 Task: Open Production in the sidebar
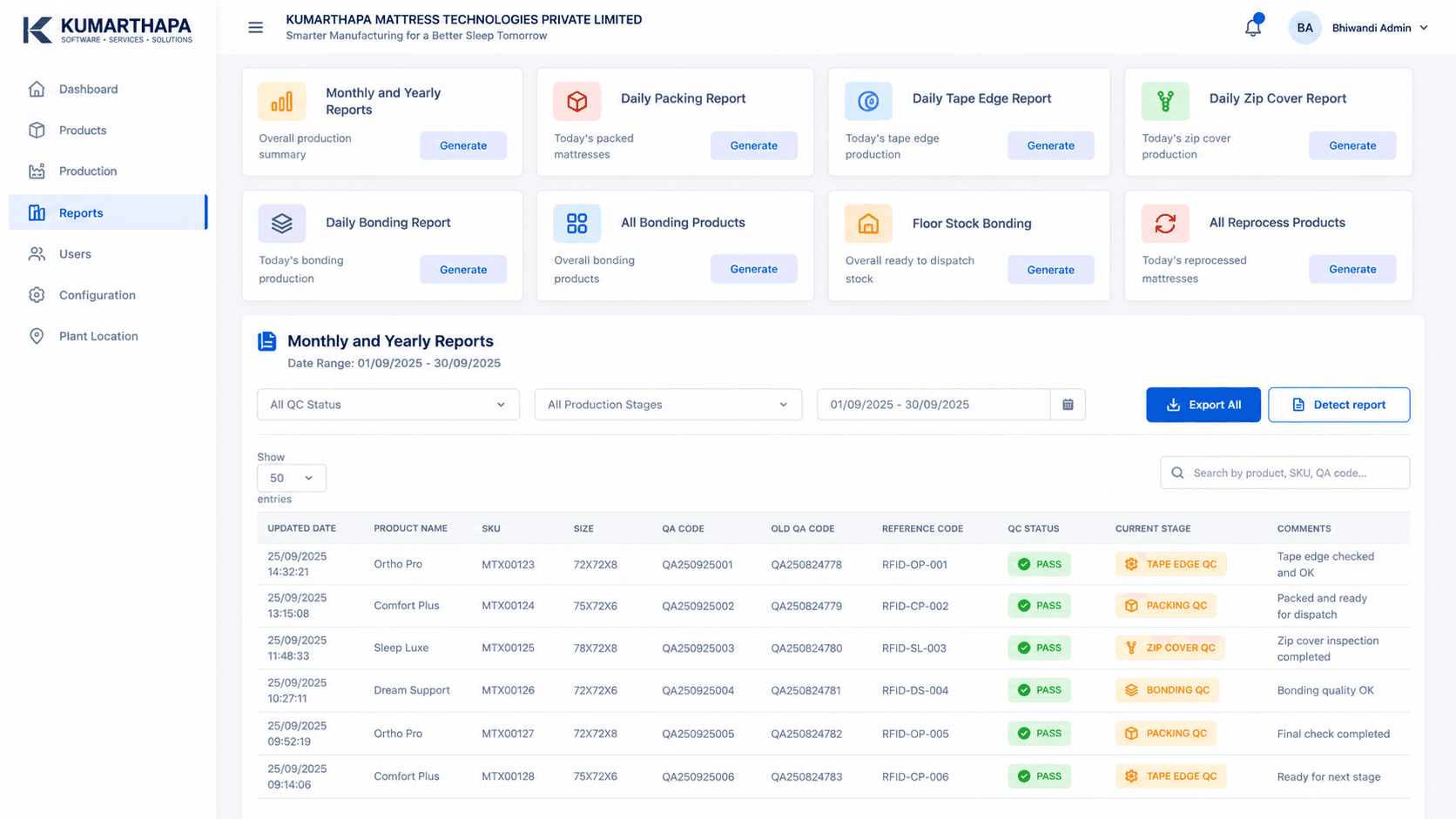[107, 171]
